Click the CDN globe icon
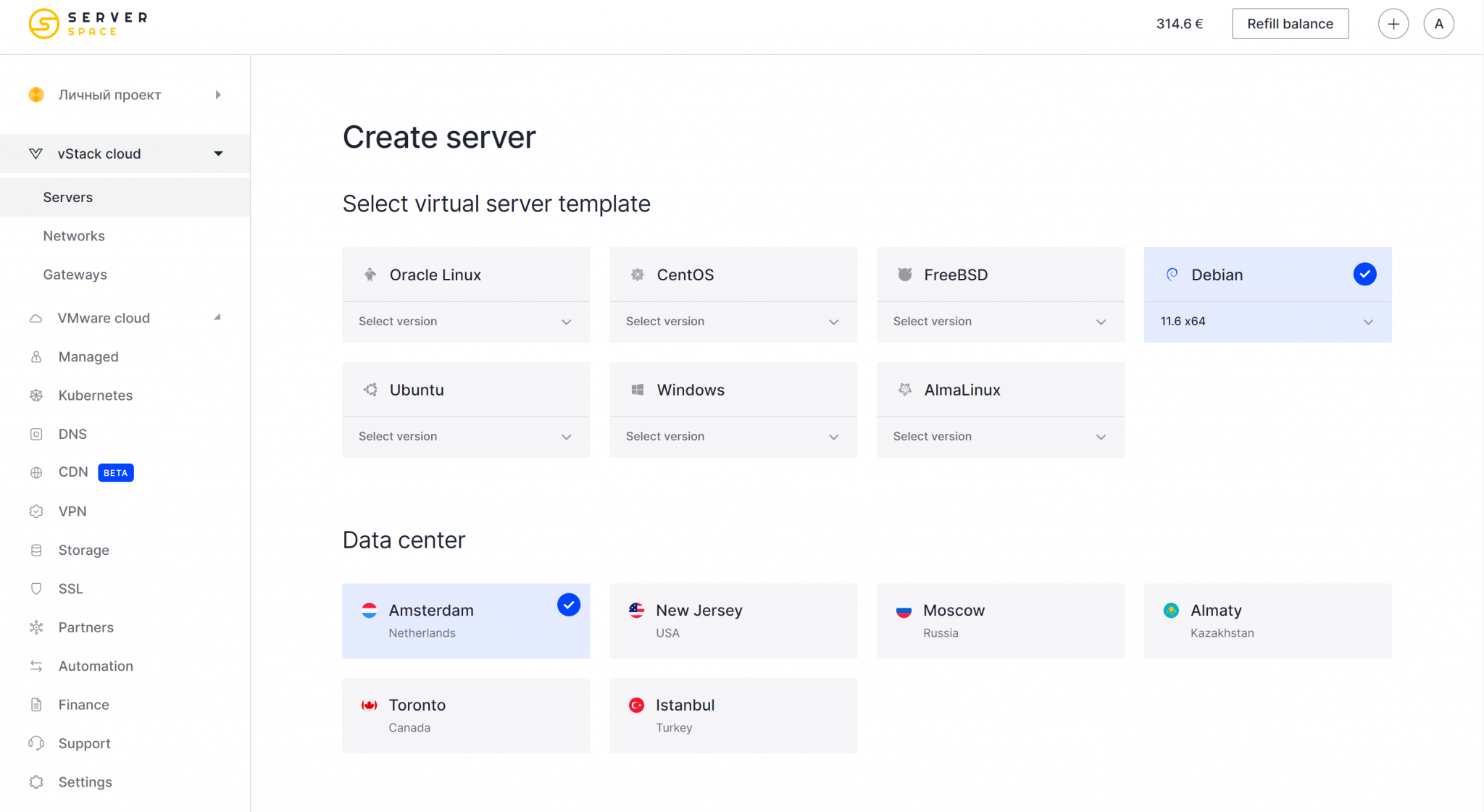 (x=36, y=472)
